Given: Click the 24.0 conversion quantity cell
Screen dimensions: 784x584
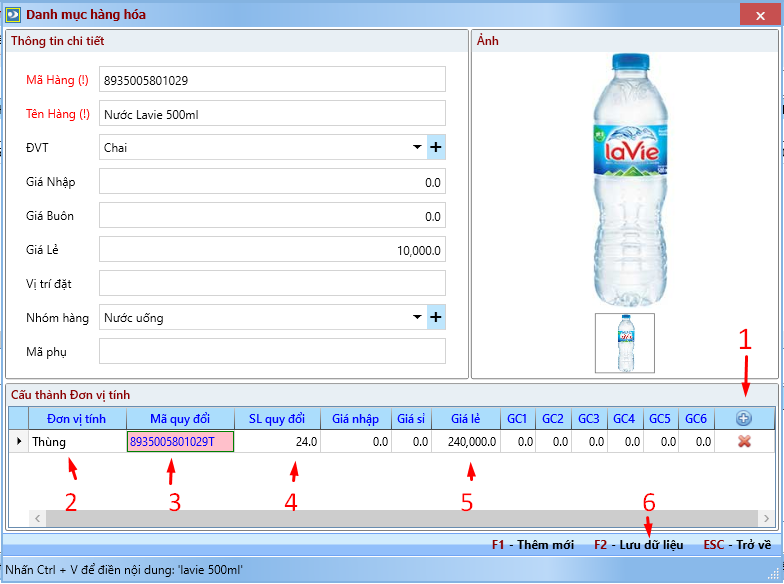Looking at the screenshot, I should pyautogui.click(x=277, y=442).
